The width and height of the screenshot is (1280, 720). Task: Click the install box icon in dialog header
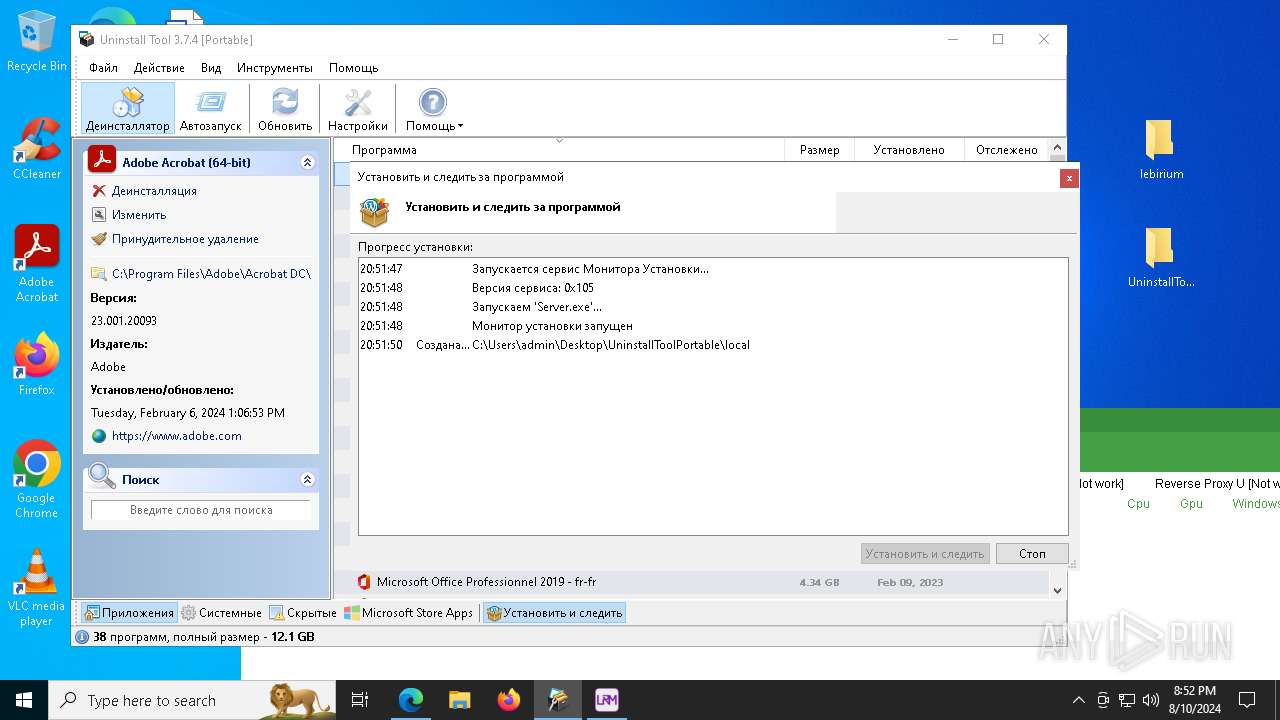point(374,212)
